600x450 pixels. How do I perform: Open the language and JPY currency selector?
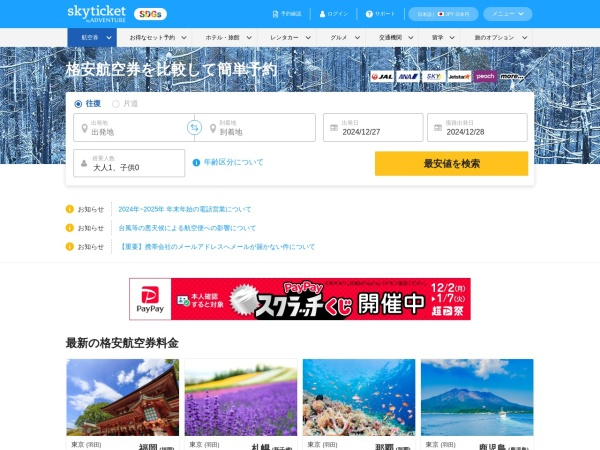pyautogui.click(x=443, y=14)
